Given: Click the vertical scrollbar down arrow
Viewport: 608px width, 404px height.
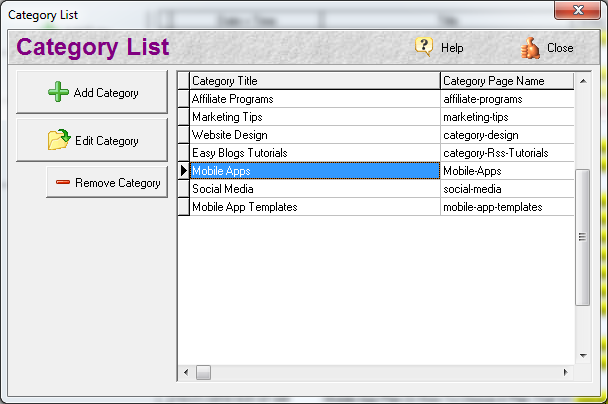Looking at the screenshot, I should (583, 356).
